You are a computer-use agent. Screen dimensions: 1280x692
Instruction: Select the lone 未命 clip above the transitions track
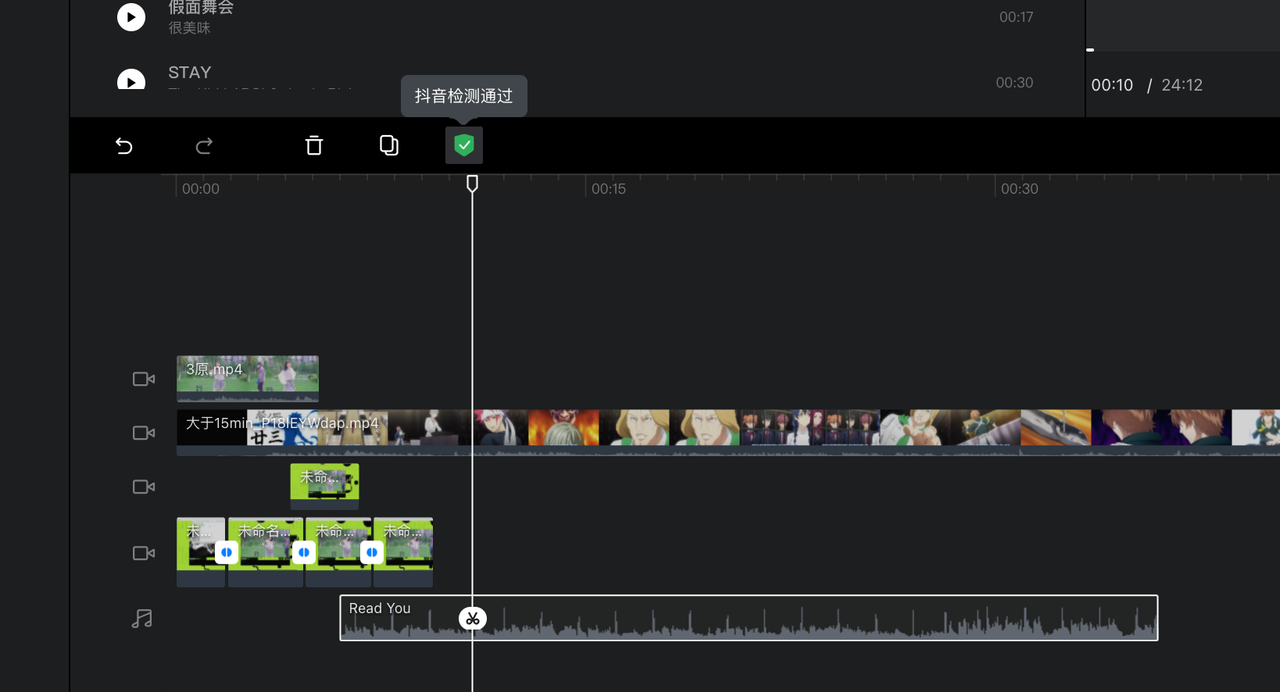(x=325, y=487)
